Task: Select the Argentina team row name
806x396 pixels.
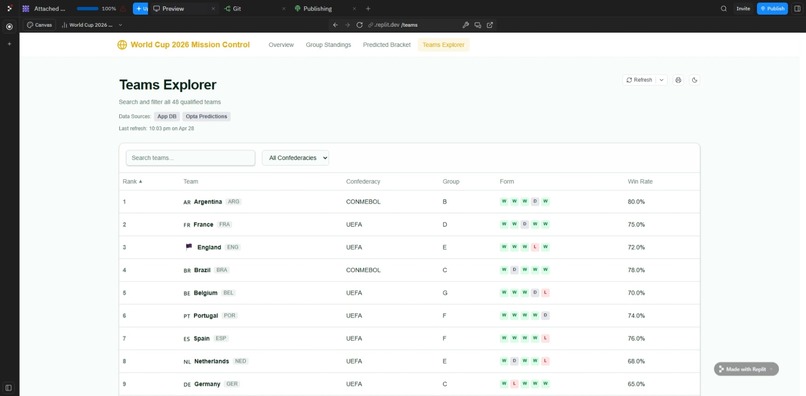Action: coord(208,202)
